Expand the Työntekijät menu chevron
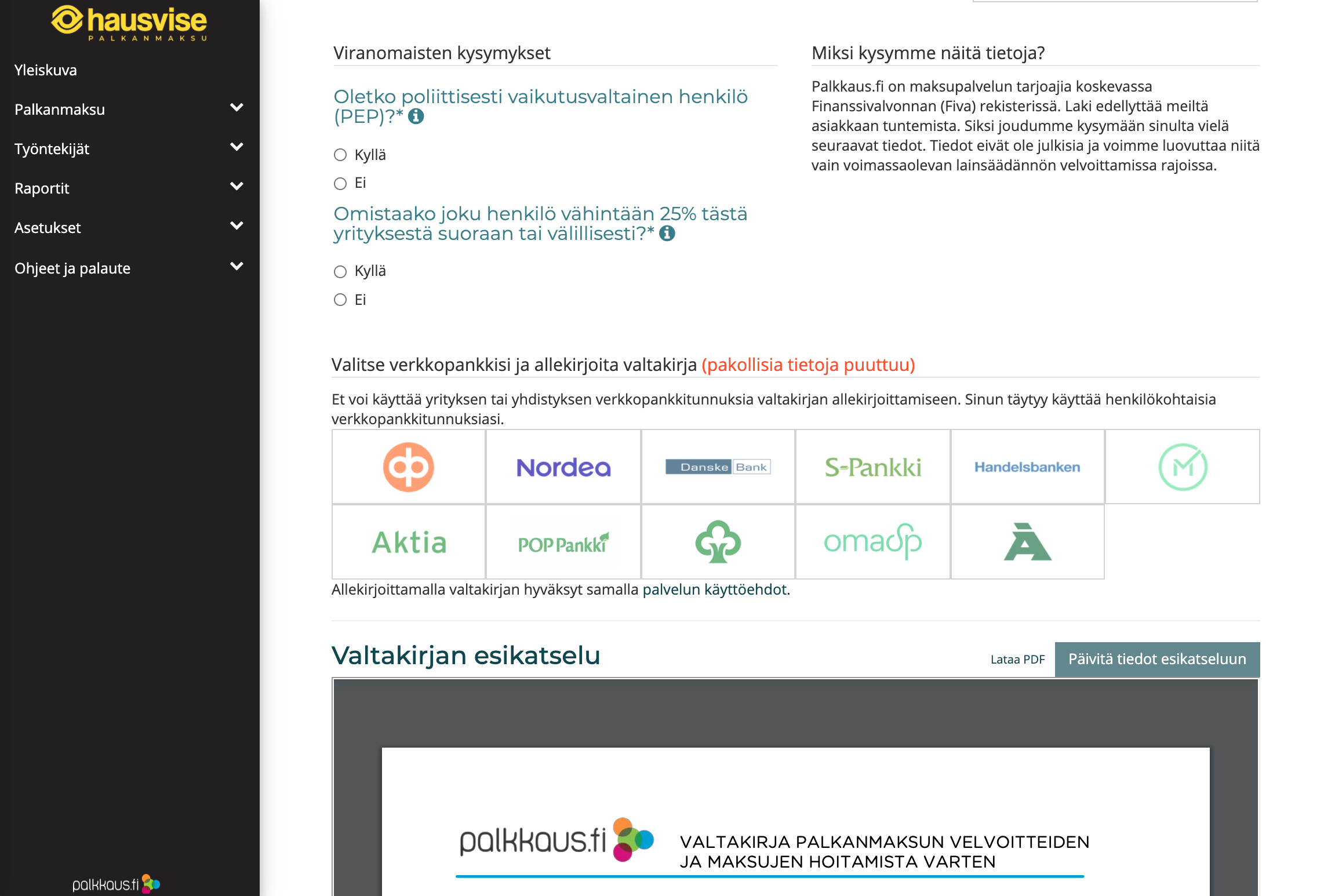The image size is (1324, 896). click(x=237, y=147)
